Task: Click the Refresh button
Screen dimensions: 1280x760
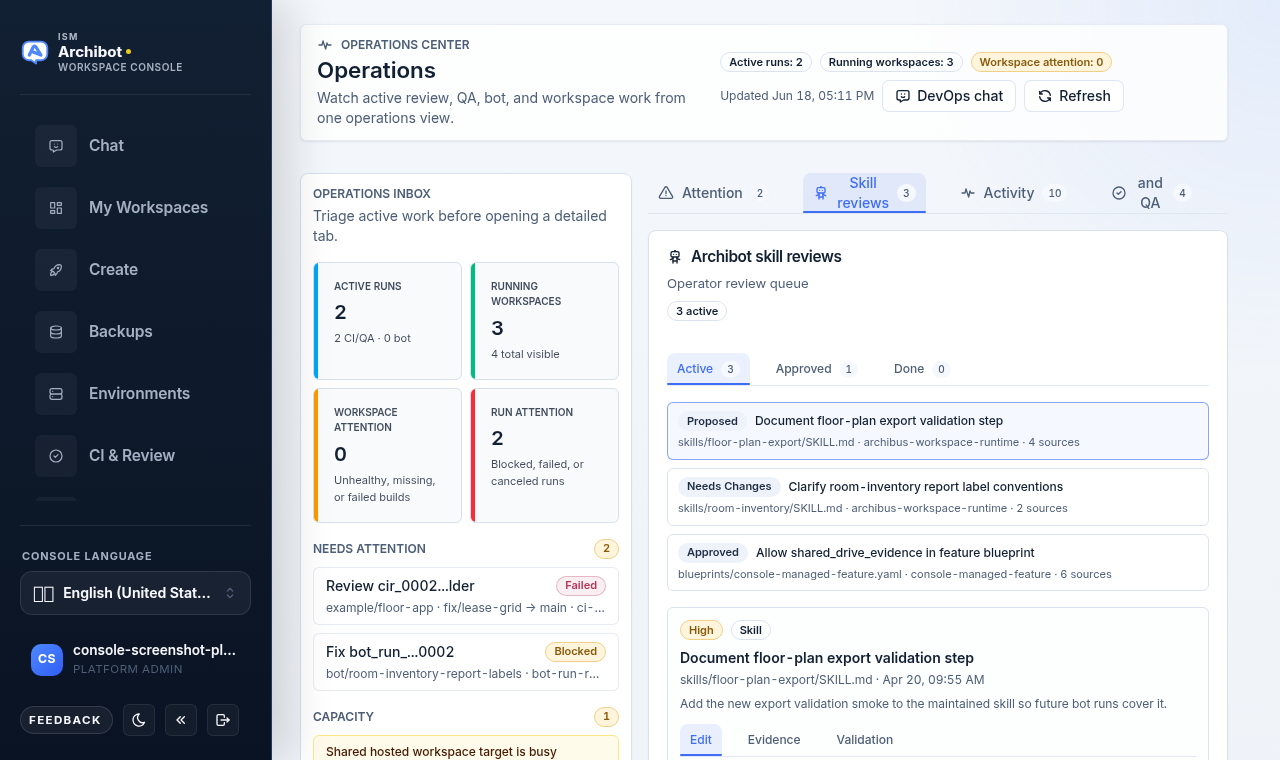Action: point(1074,96)
